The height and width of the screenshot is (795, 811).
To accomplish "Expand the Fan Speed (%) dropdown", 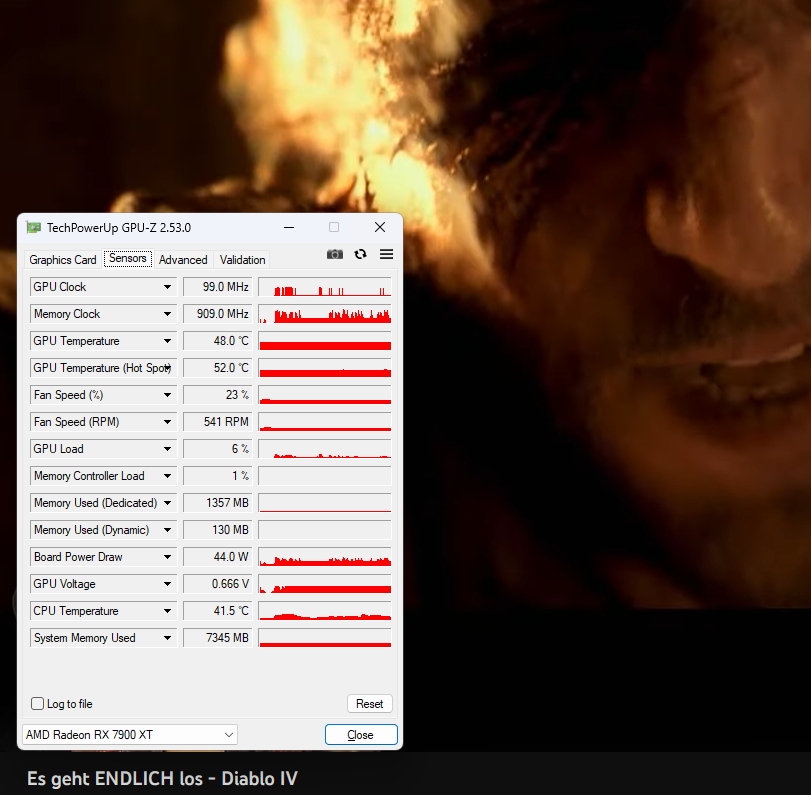I will tap(167, 395).
